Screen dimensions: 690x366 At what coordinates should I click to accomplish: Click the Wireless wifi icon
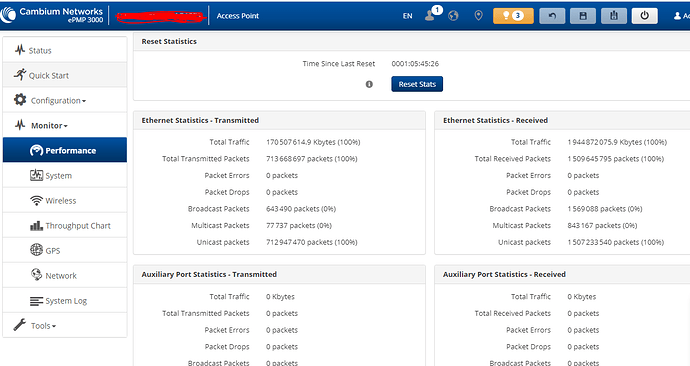(x=36, y=200)
